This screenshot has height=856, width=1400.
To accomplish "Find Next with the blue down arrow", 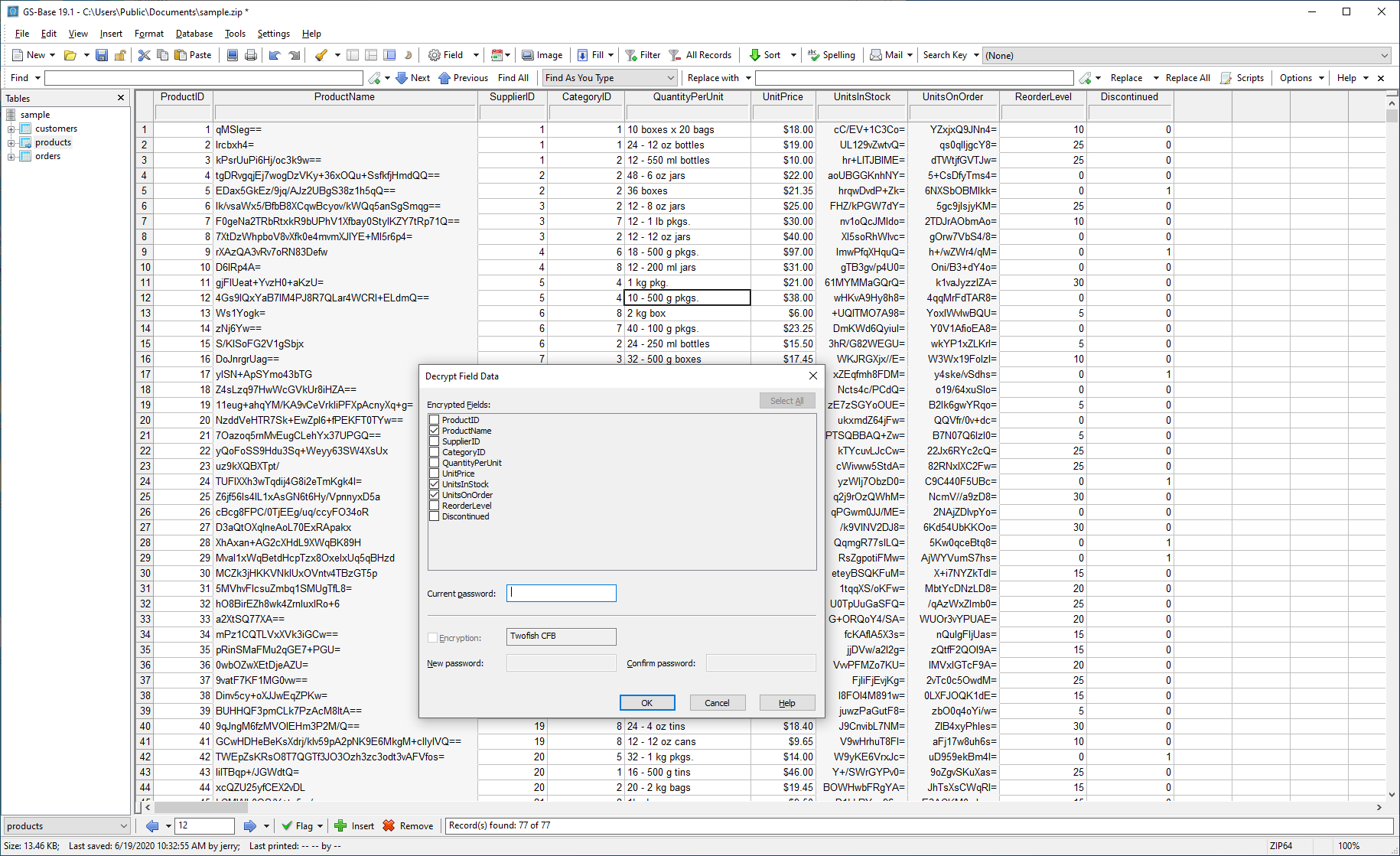I will (402, 78).
